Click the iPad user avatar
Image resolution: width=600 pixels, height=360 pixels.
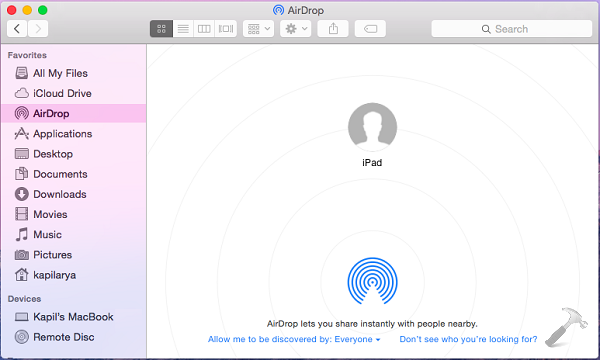(372, 127)
